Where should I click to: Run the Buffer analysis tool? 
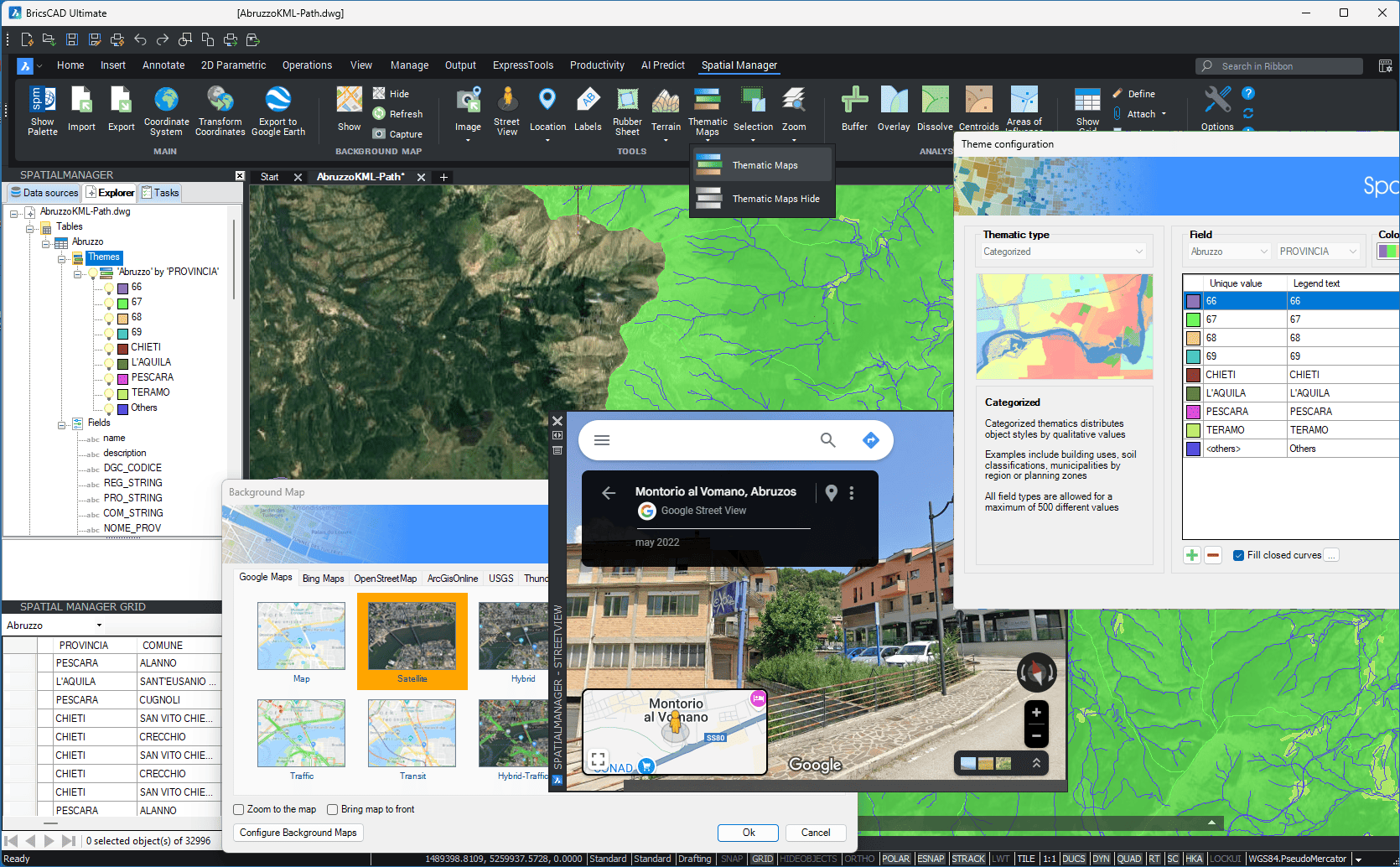[854, 110]
